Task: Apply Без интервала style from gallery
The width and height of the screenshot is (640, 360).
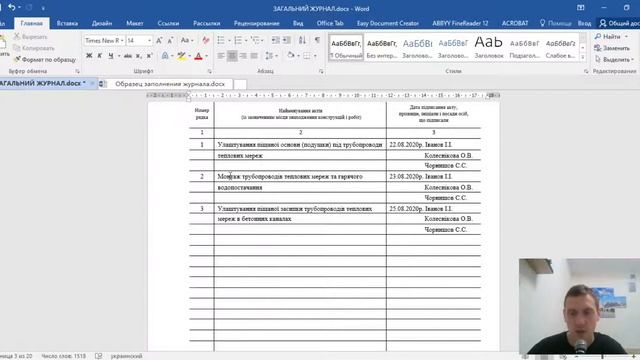Action: click(x=382, y=48)
